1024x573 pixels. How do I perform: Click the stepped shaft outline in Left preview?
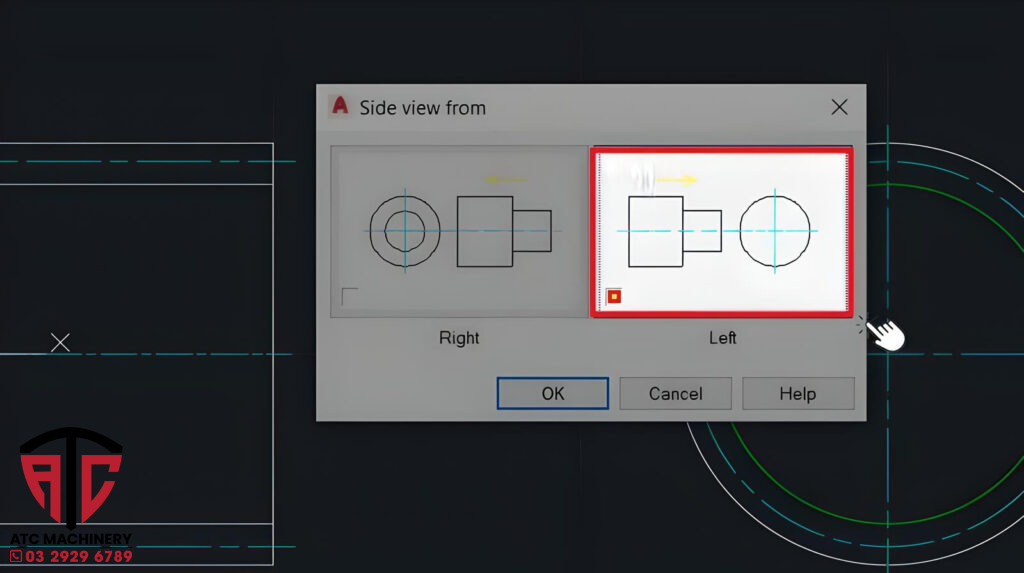click(x=674, y=231)
